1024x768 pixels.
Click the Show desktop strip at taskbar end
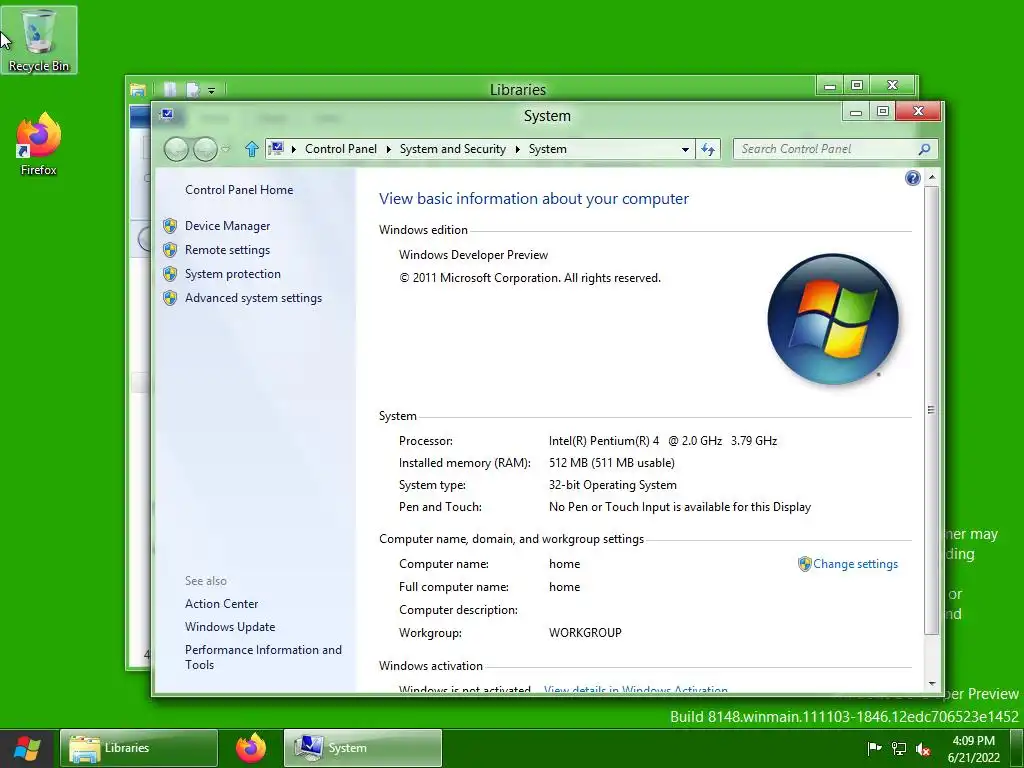1017,748
